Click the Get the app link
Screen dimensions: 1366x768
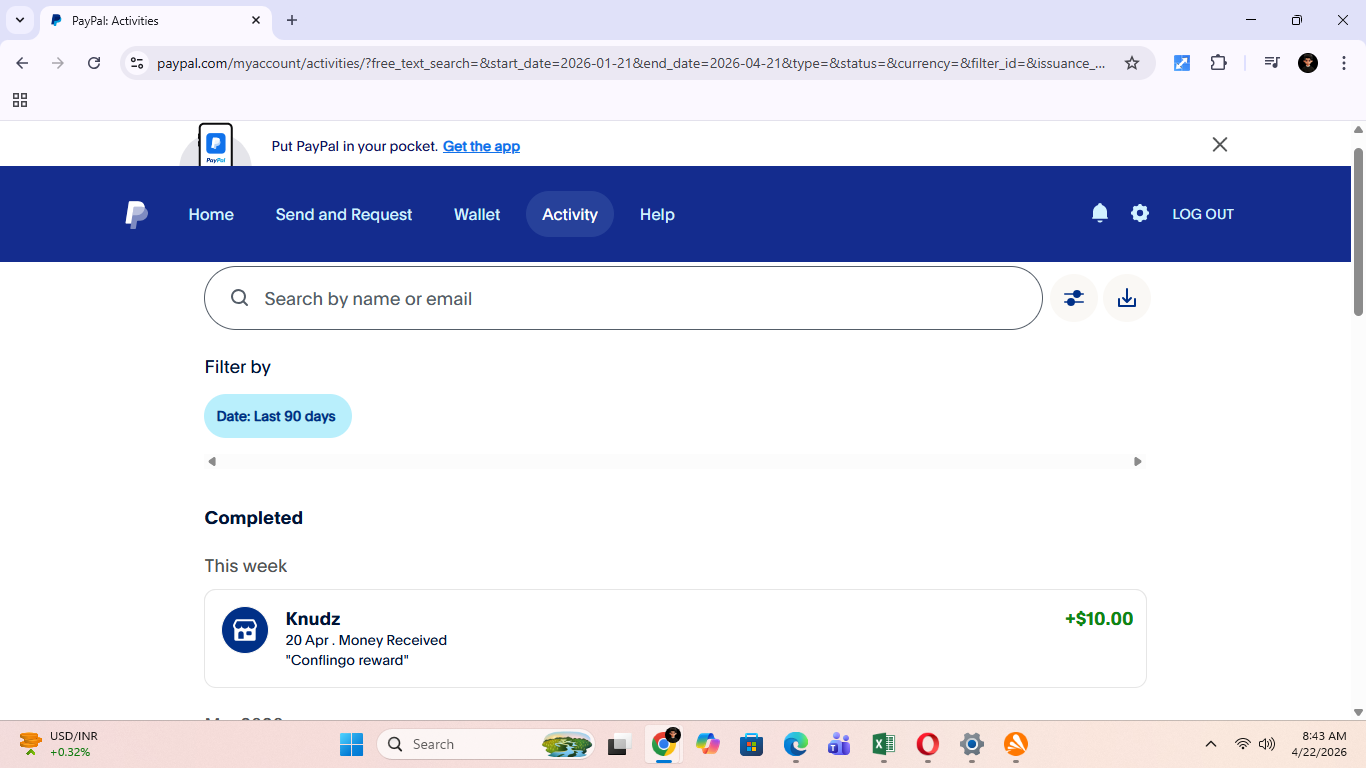coord(481,146)
